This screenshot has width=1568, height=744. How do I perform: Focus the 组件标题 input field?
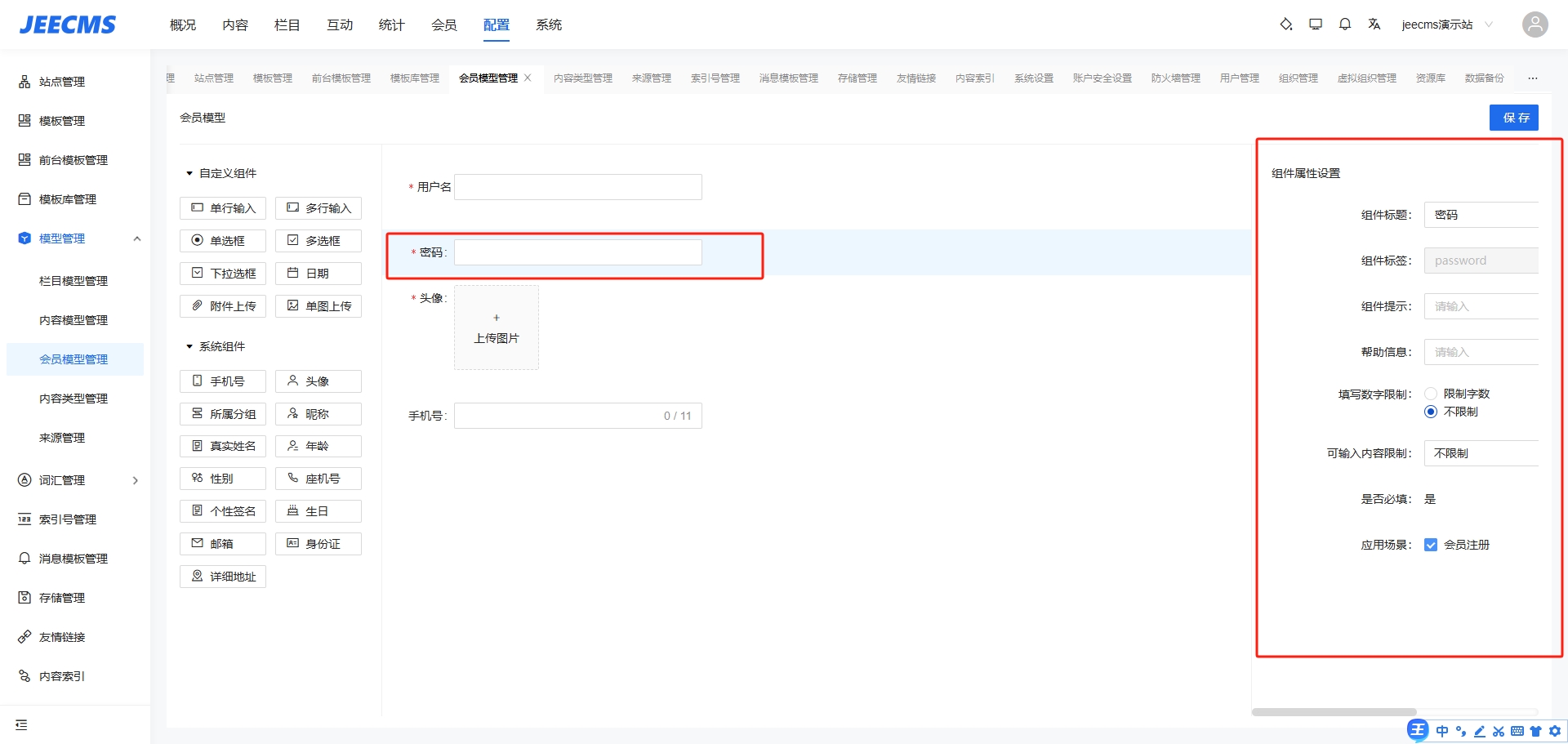(x=1481, y=215)
